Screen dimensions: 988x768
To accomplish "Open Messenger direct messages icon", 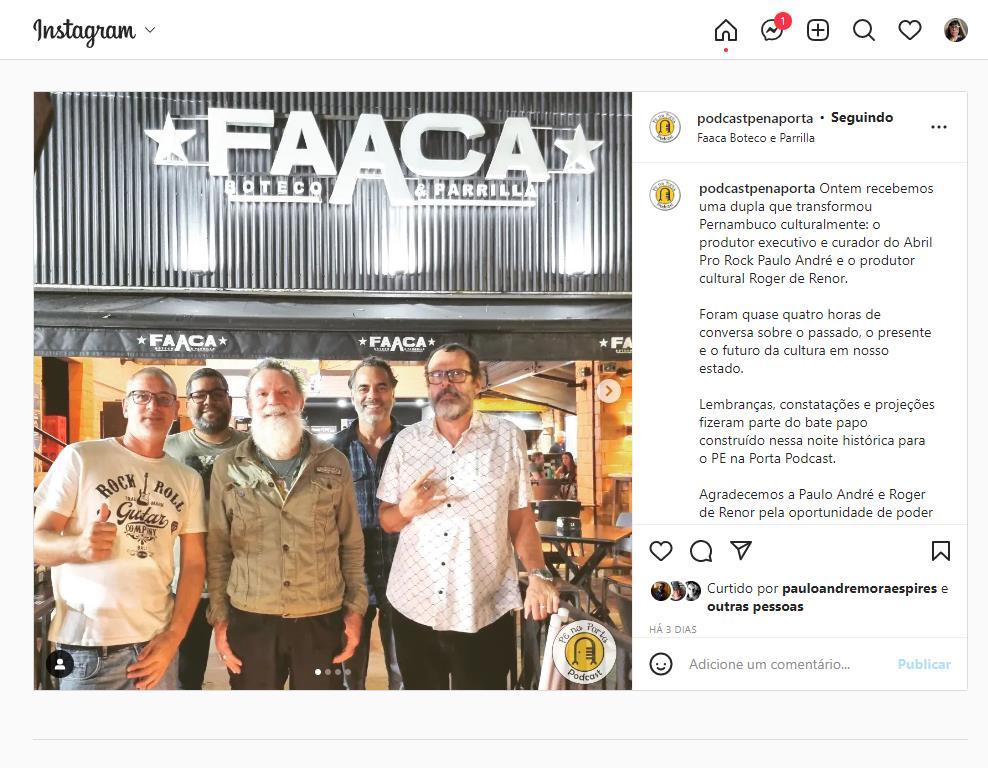I will 772,30.
